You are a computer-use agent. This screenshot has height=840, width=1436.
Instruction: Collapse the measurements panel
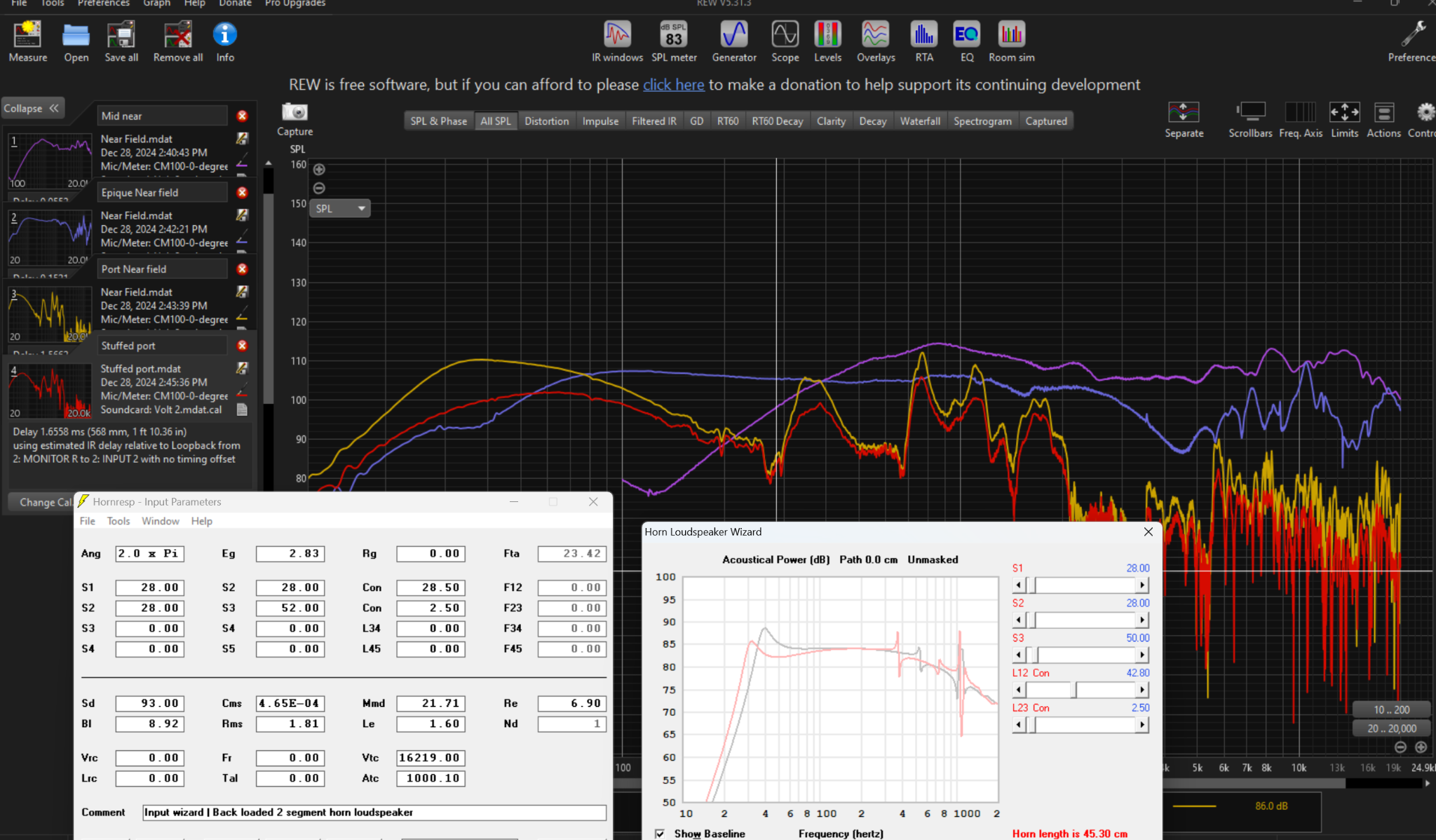point(32,108)
